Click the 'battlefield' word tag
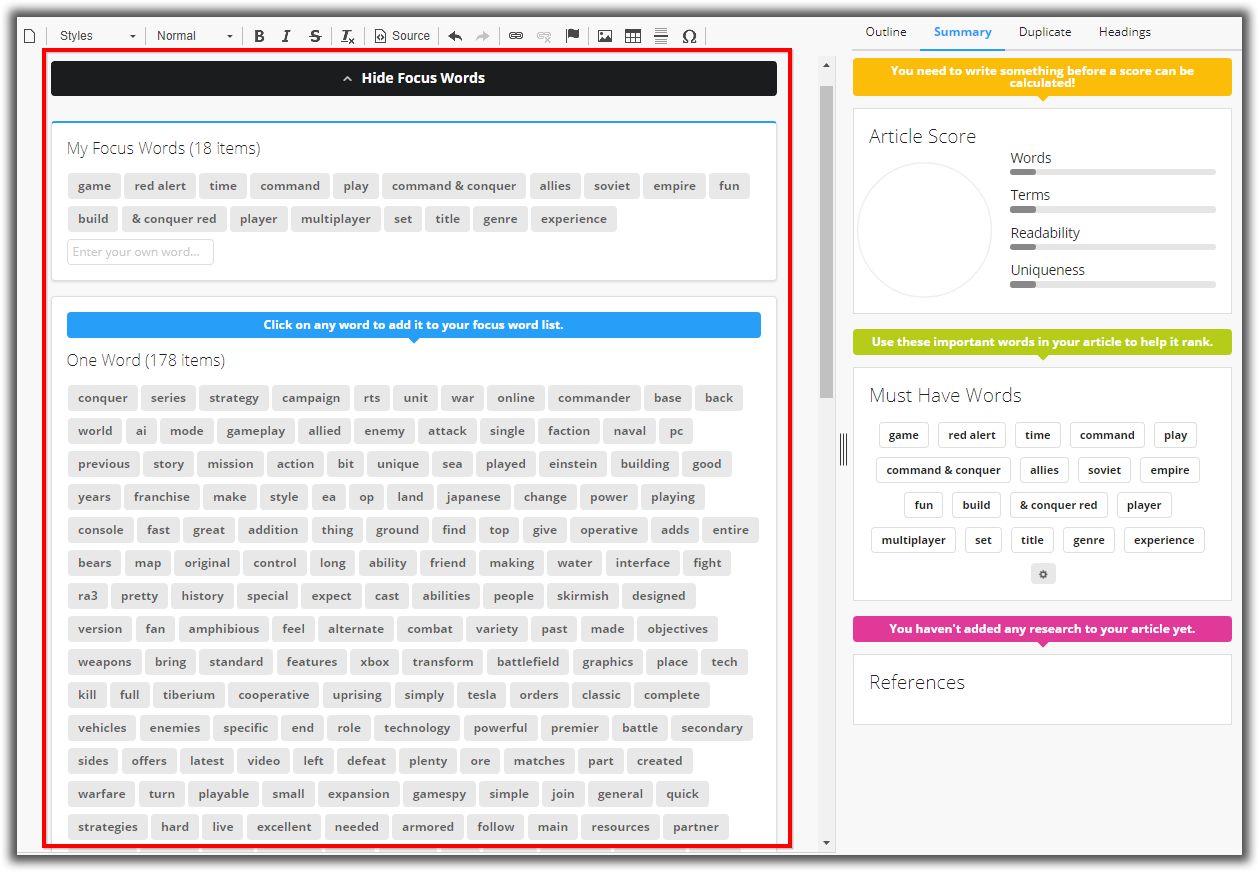 528,662
